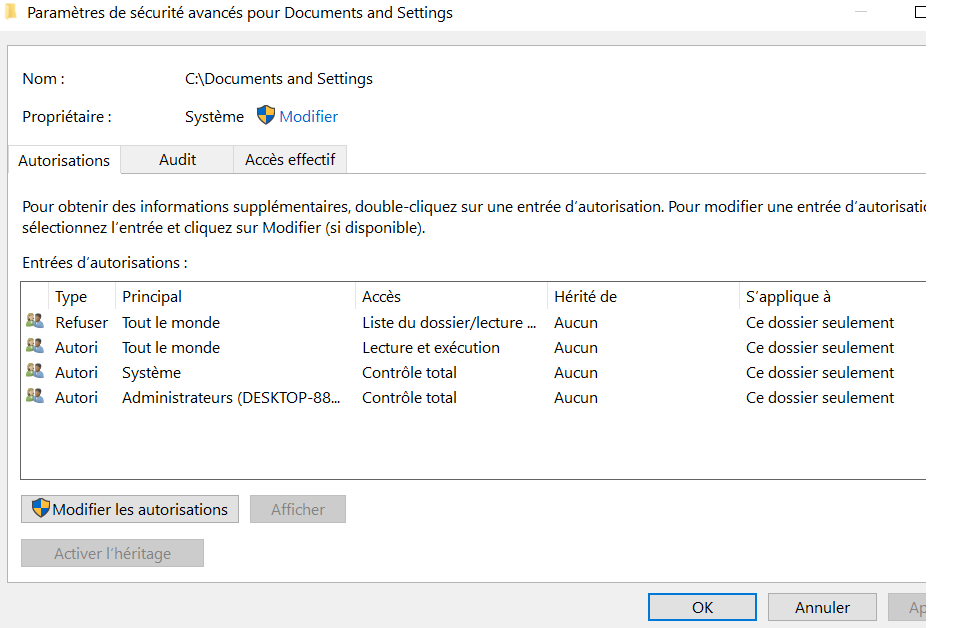Viewport: 970px width, 628px height.
Task: Click the shield icon next to Modifier
Action: [x=265, y=116]
